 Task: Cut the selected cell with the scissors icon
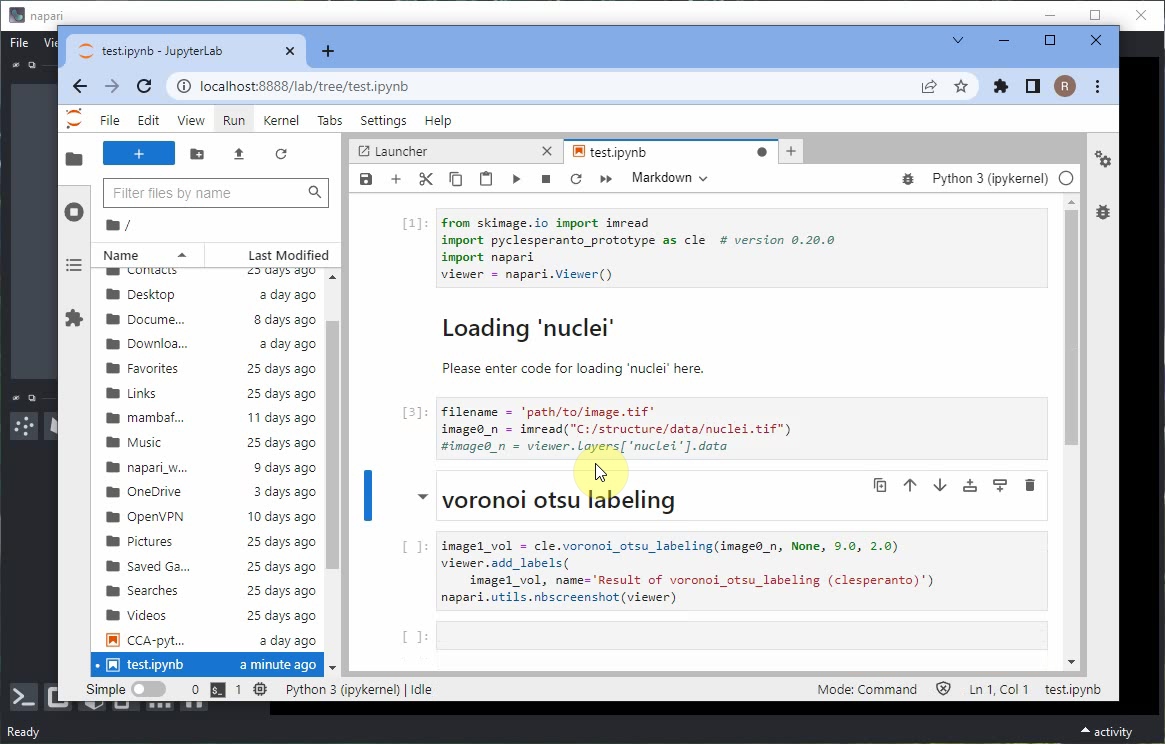coord(426,179)
